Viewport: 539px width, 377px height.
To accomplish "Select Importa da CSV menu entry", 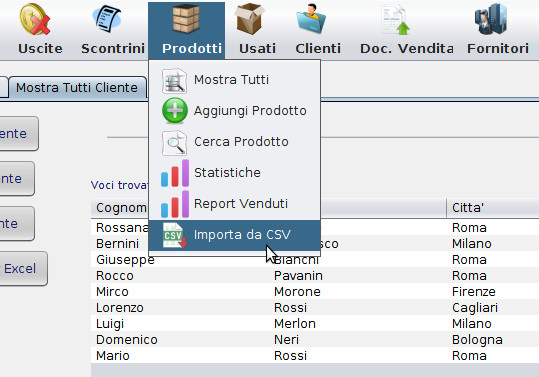I will coord(234,235).
